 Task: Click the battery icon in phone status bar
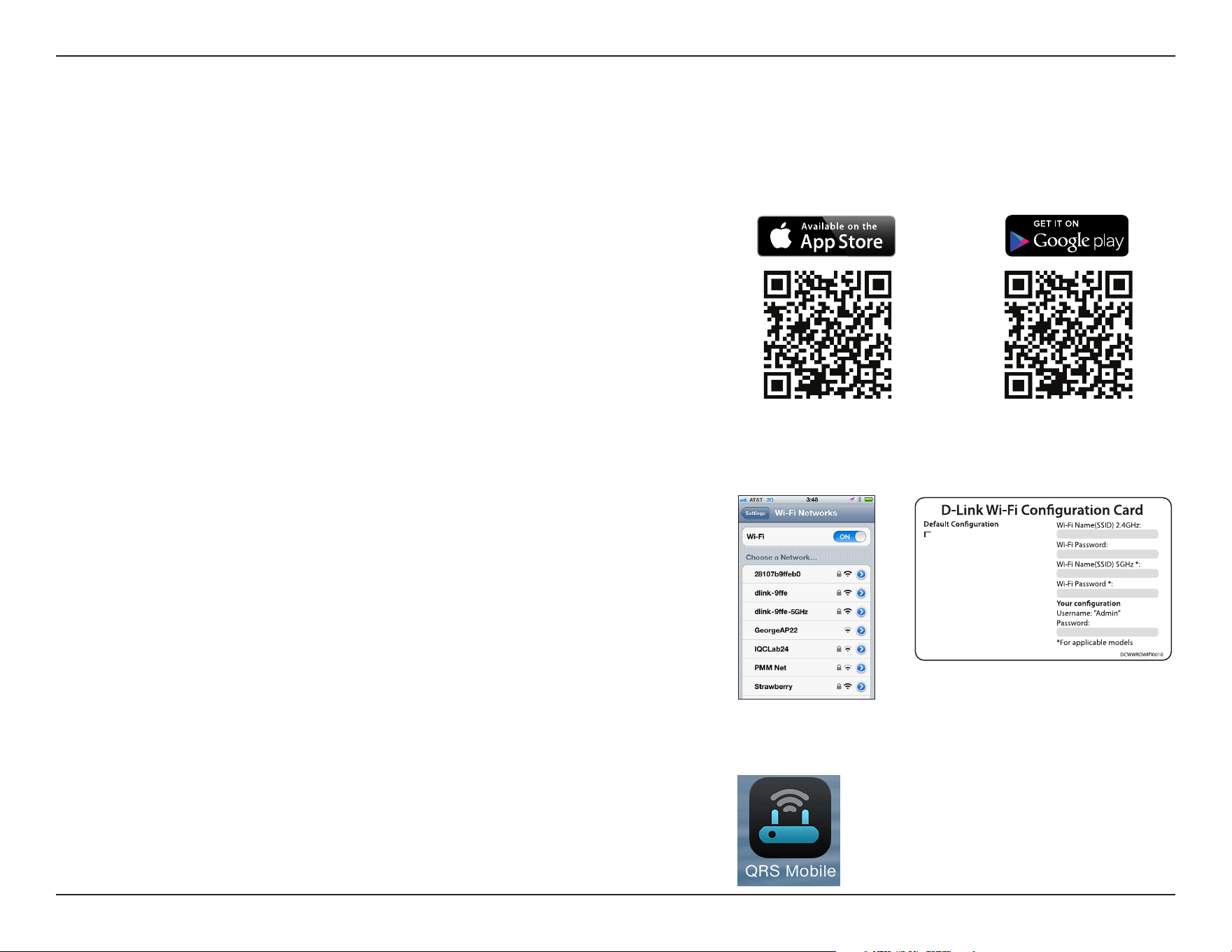(x=868, y=500)
